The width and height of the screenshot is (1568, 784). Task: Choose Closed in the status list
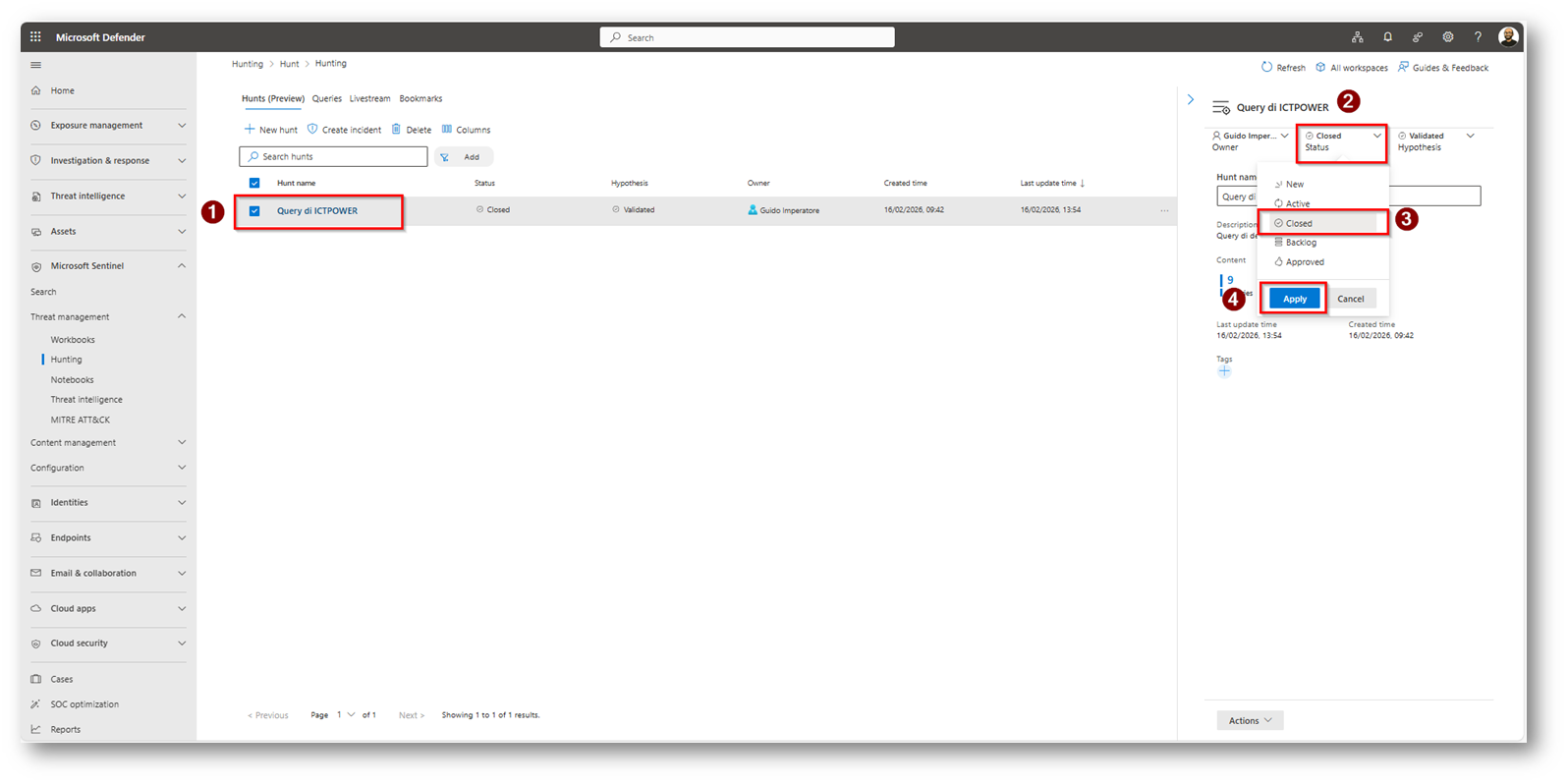1322,223
